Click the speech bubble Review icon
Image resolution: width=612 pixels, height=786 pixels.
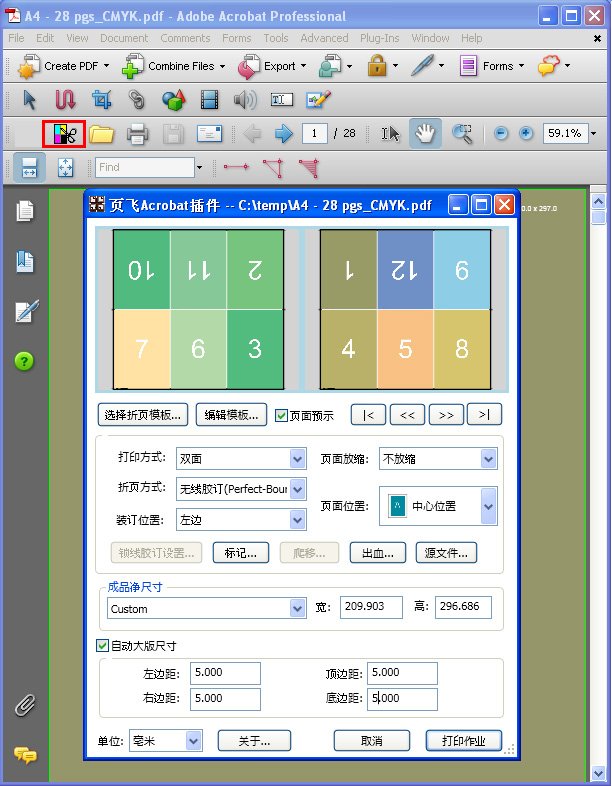point(548,66)
